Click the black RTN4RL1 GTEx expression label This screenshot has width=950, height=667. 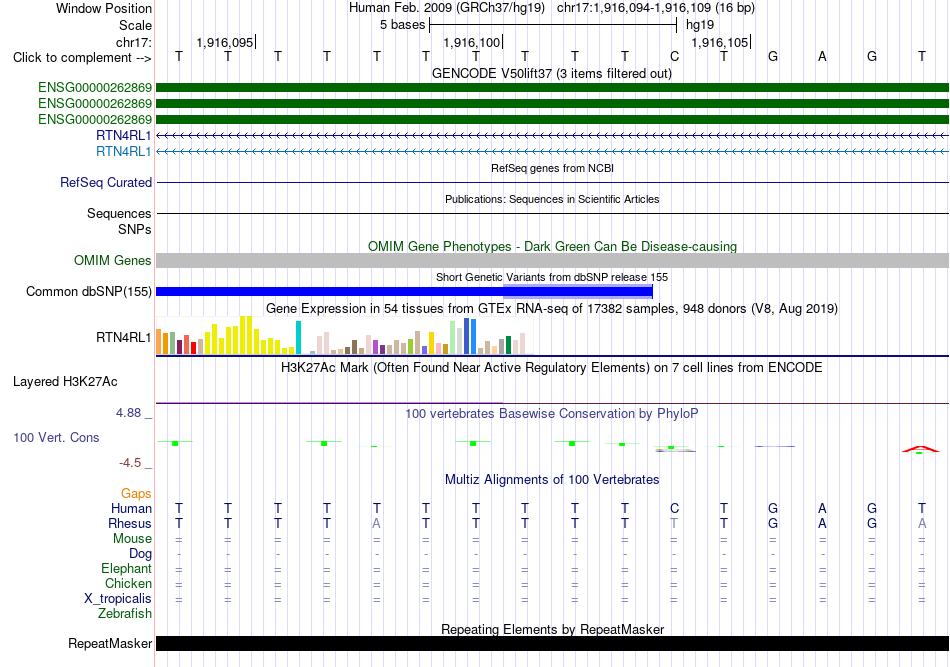[x=124, y=337]
